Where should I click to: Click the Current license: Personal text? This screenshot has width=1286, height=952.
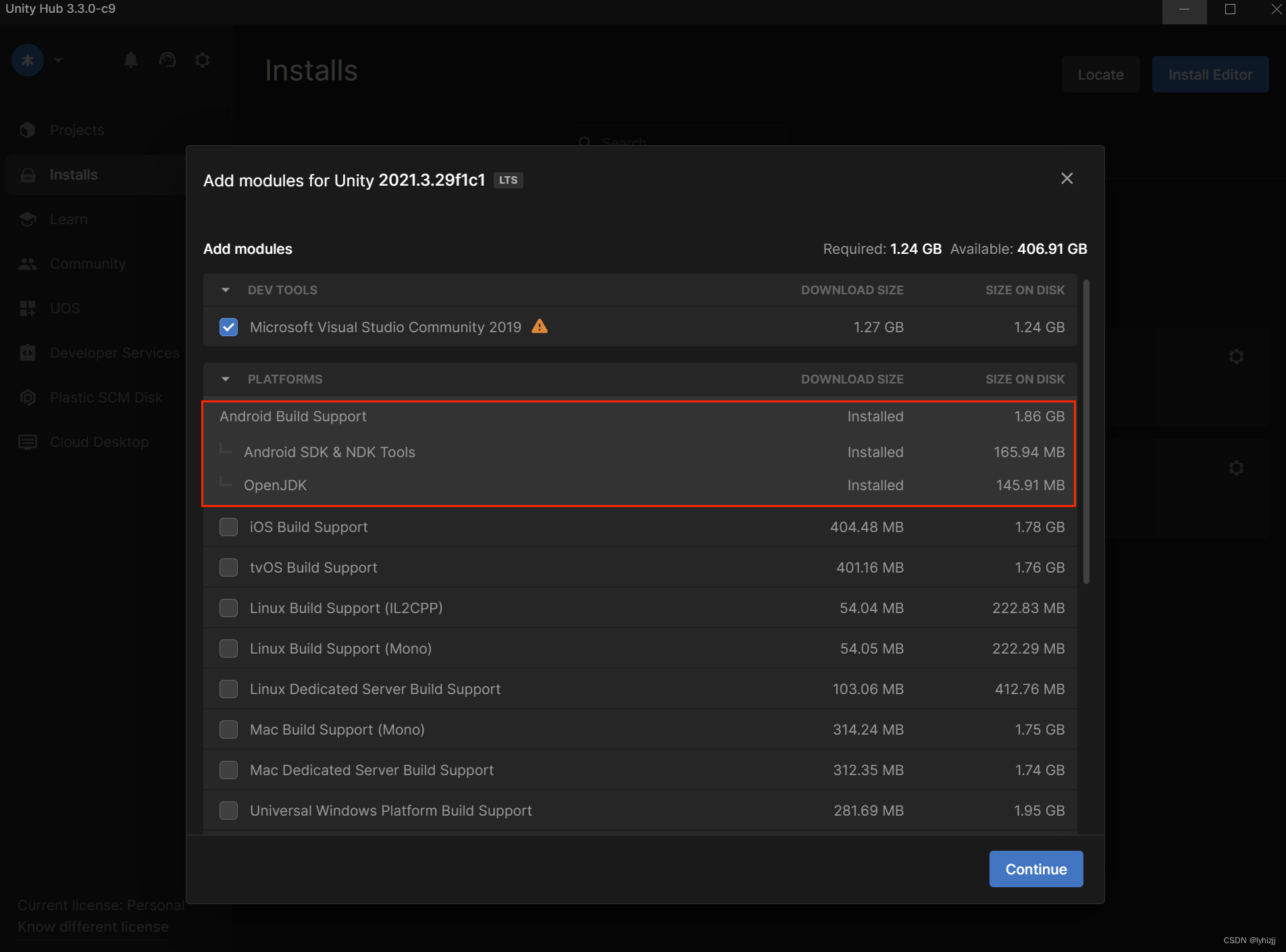pyautogui.click(x=101, y=905)
